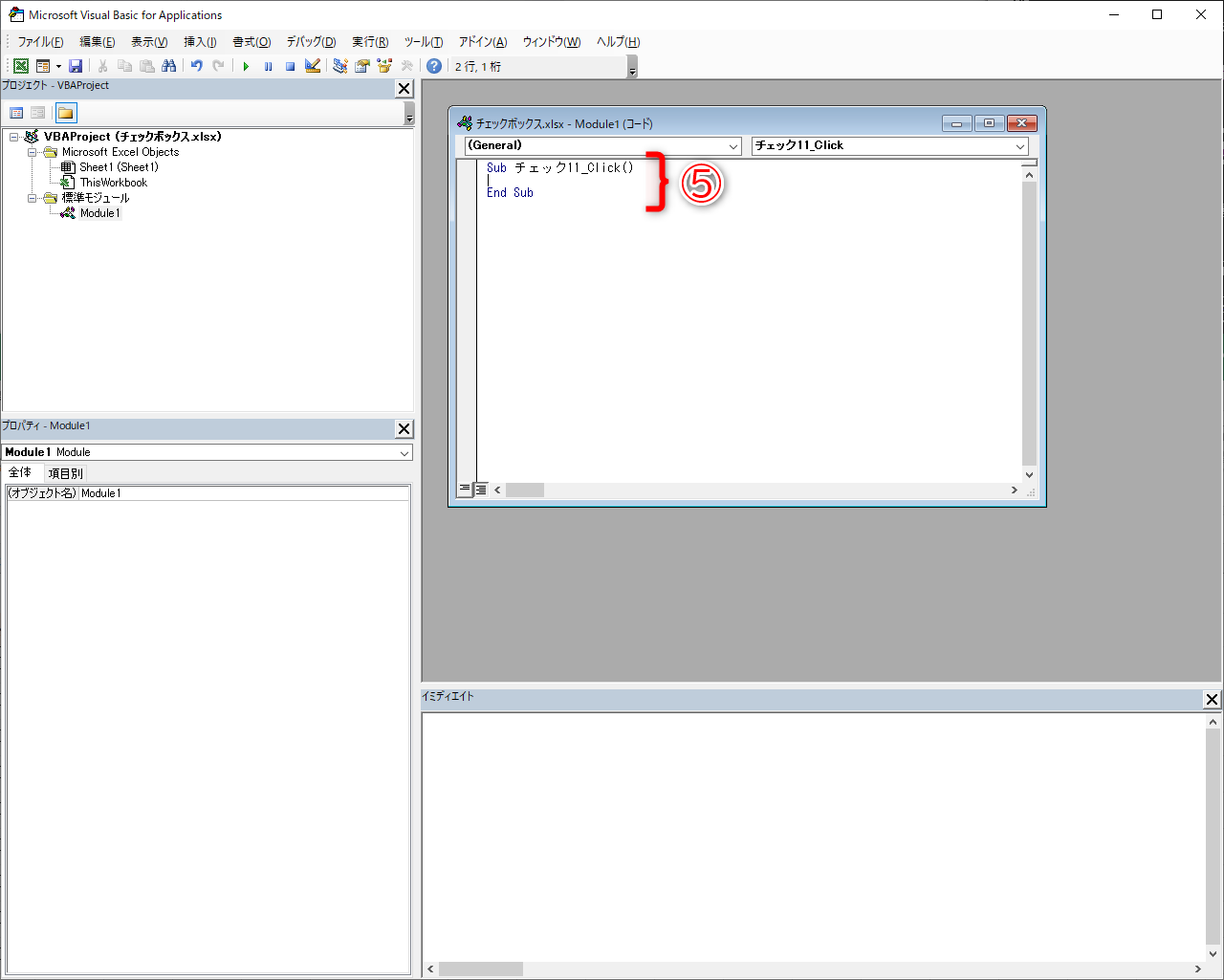Open the ファイル(F) menu
1224x980 pixels.
click(40, 42)
